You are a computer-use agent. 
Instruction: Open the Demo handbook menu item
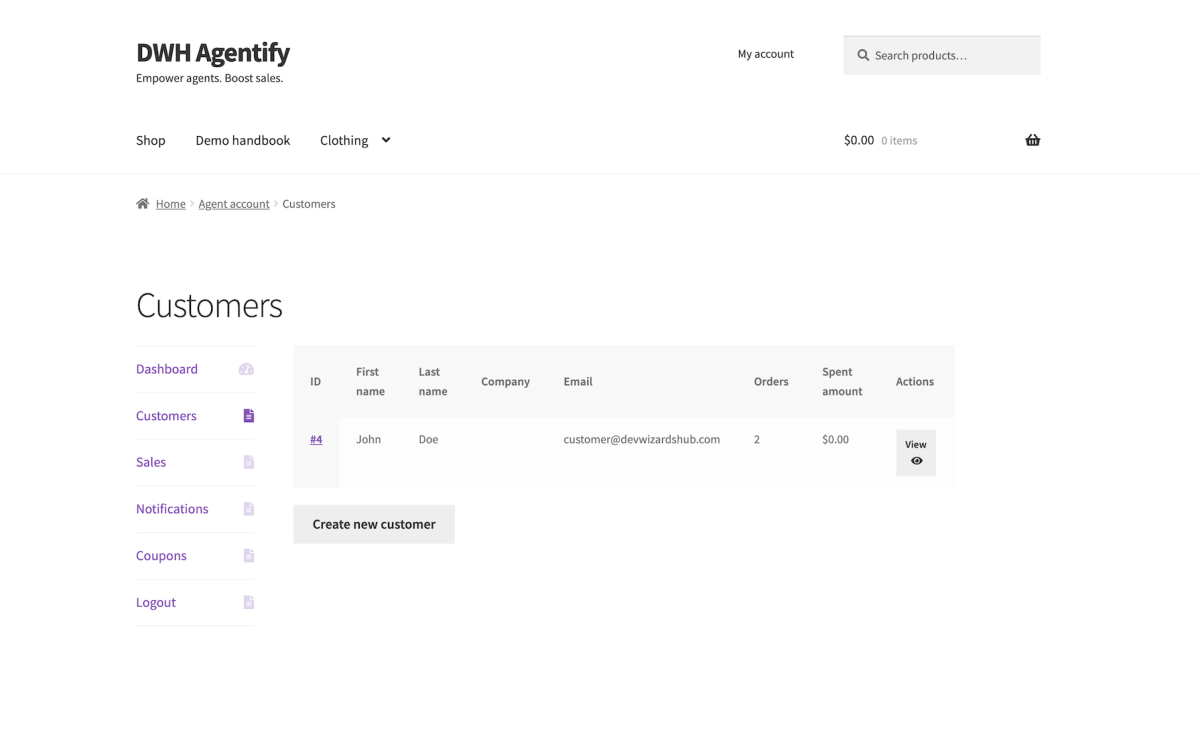pos(243,140)
